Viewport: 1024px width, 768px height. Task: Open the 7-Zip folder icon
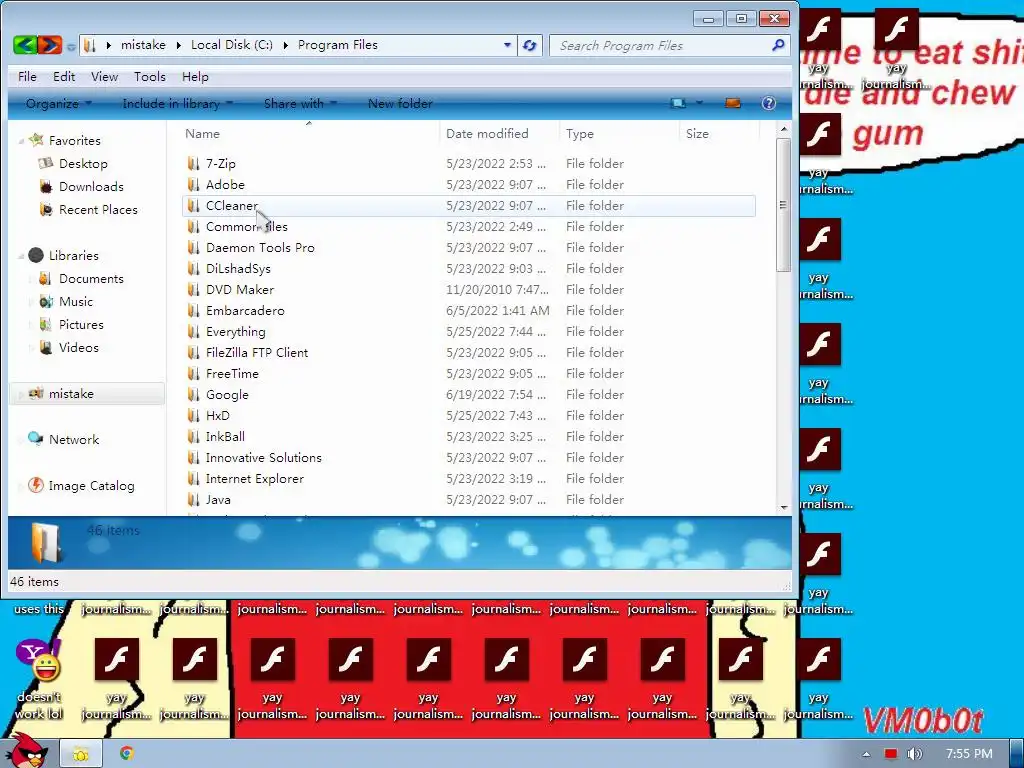[193, 163]
